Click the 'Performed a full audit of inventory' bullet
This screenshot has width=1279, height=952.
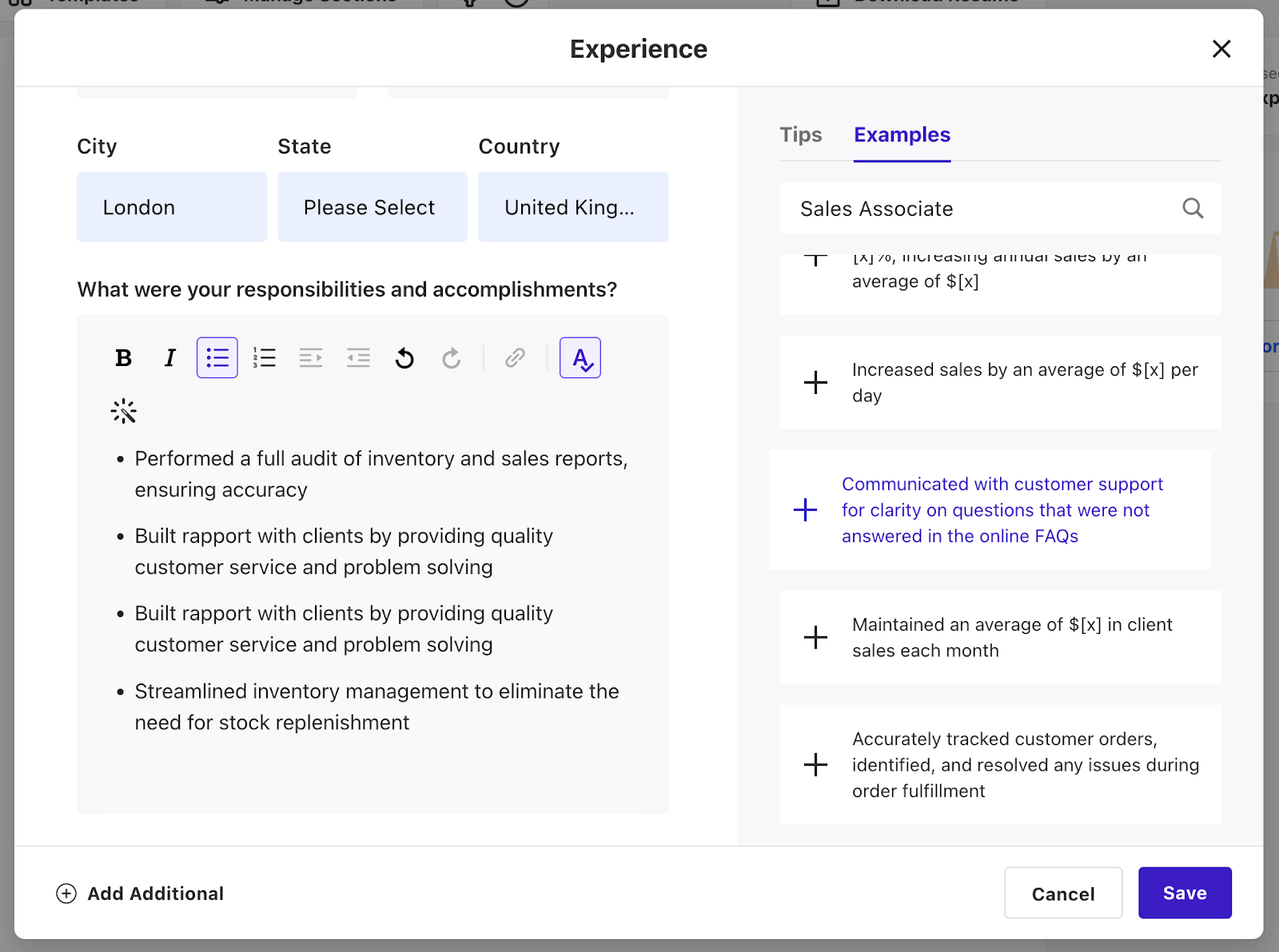[x=381, y=474]
